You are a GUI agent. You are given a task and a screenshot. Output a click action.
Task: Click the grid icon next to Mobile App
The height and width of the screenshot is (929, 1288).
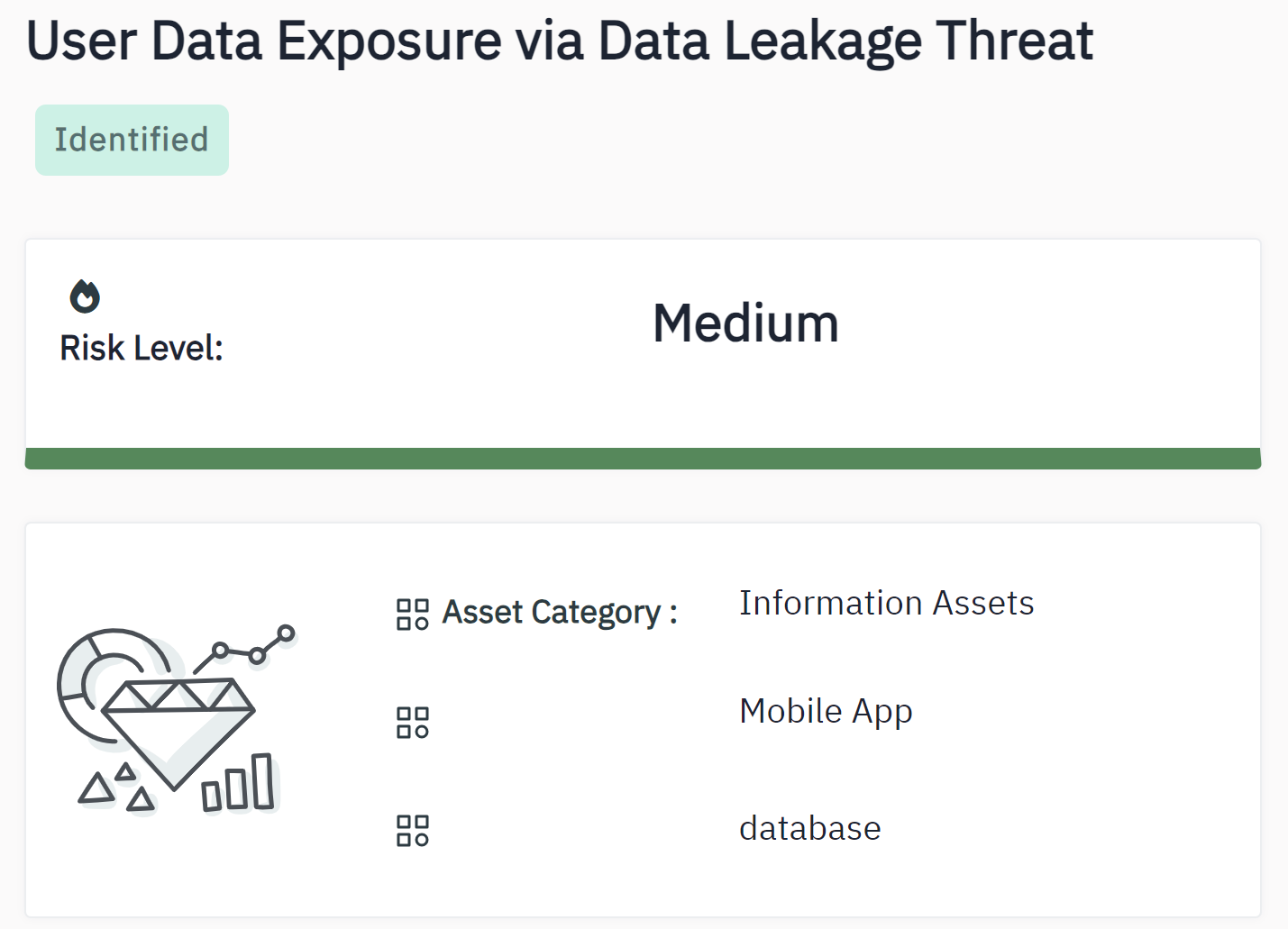(412, 721)
